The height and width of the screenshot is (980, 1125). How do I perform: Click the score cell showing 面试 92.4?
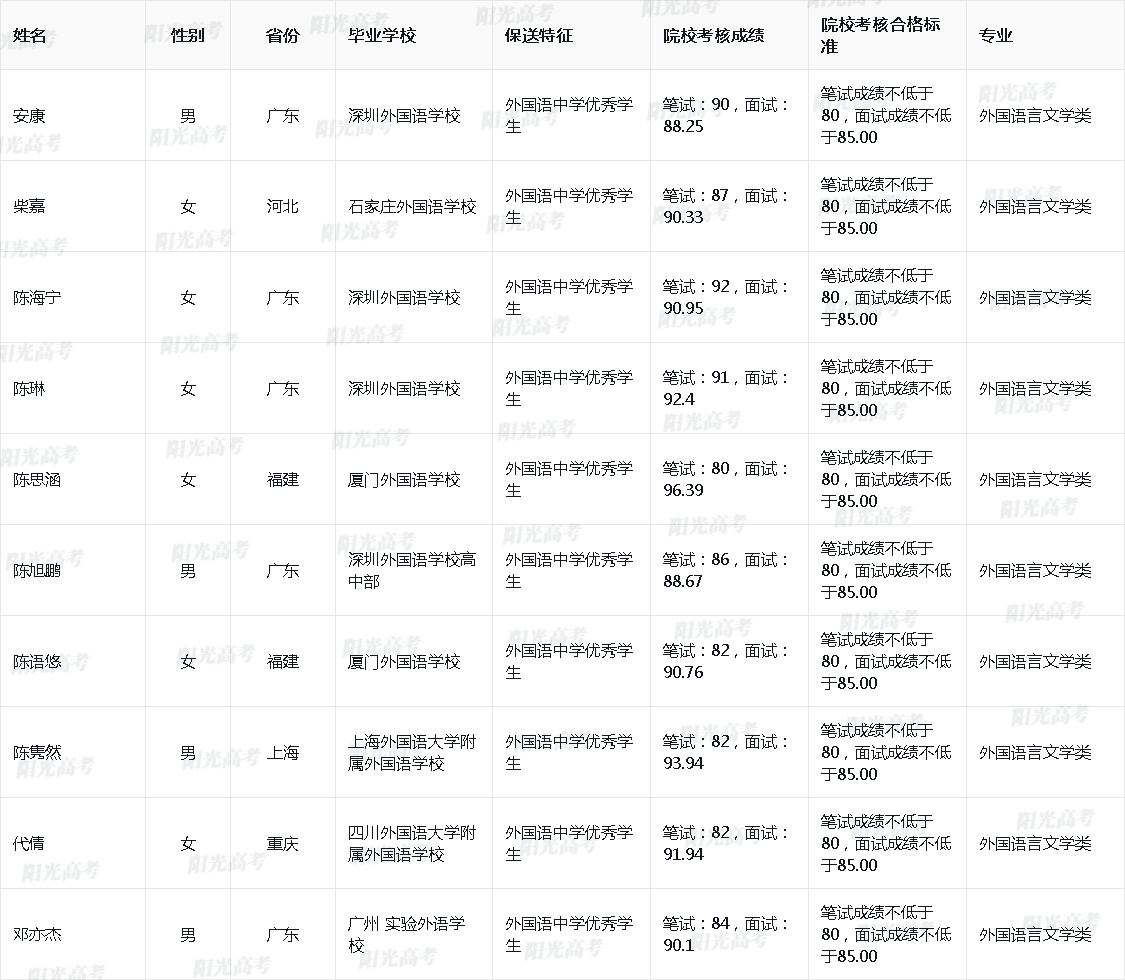[x=726, y=388]
